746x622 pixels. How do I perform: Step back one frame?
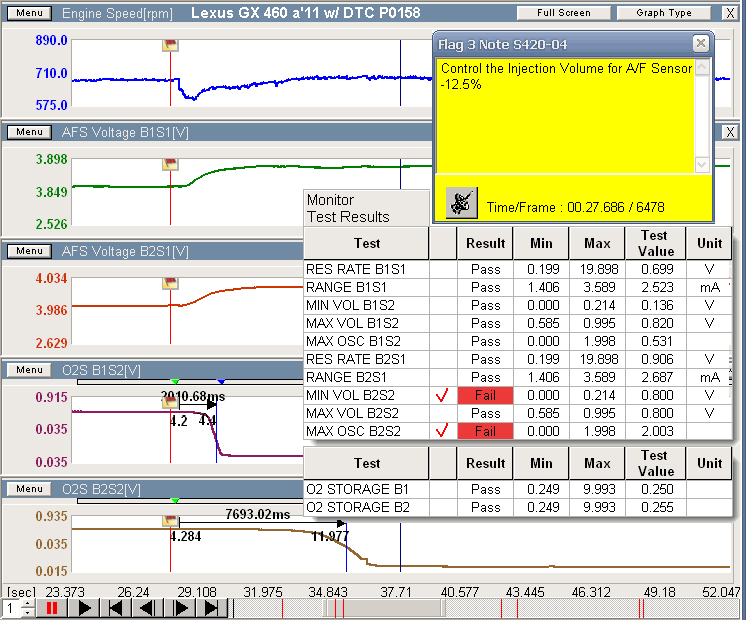pyautogui.click(x=149, y=608)
